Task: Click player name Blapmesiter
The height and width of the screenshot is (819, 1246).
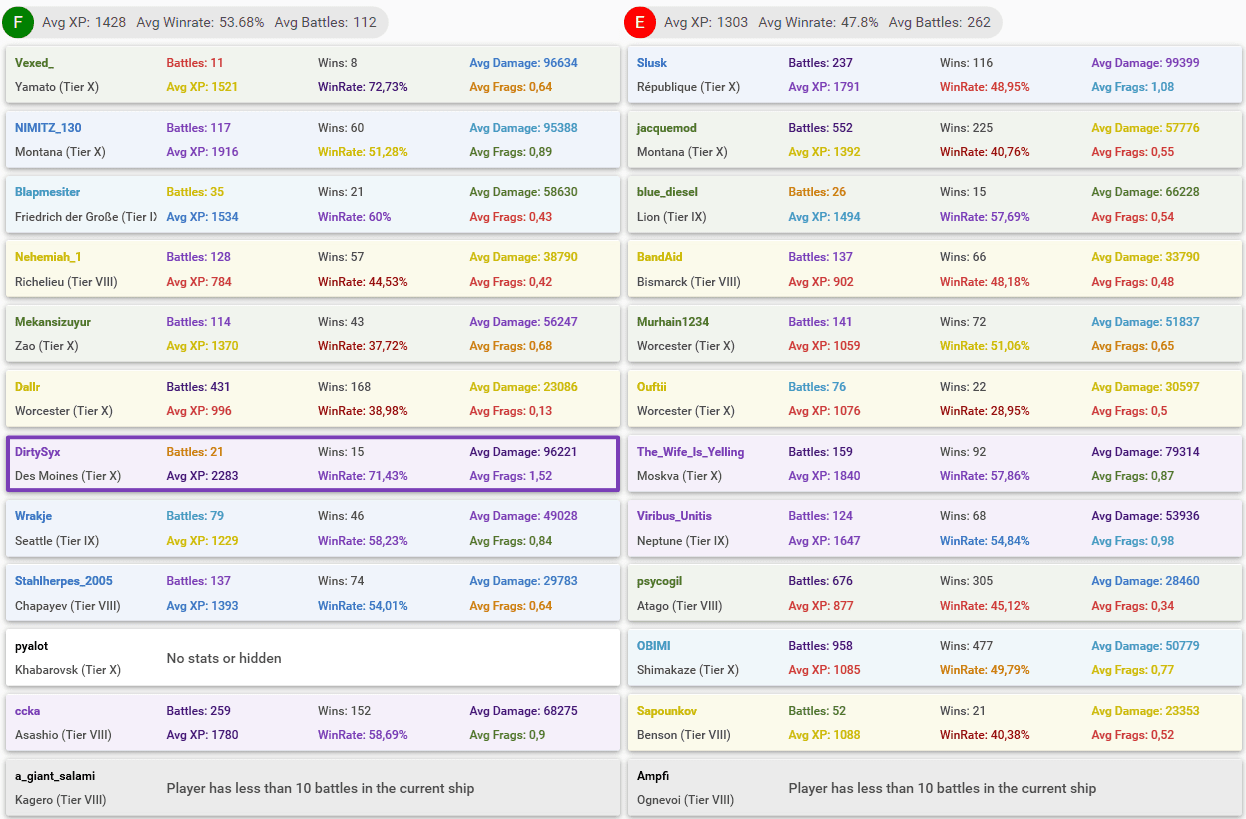Action: point(47,192)
